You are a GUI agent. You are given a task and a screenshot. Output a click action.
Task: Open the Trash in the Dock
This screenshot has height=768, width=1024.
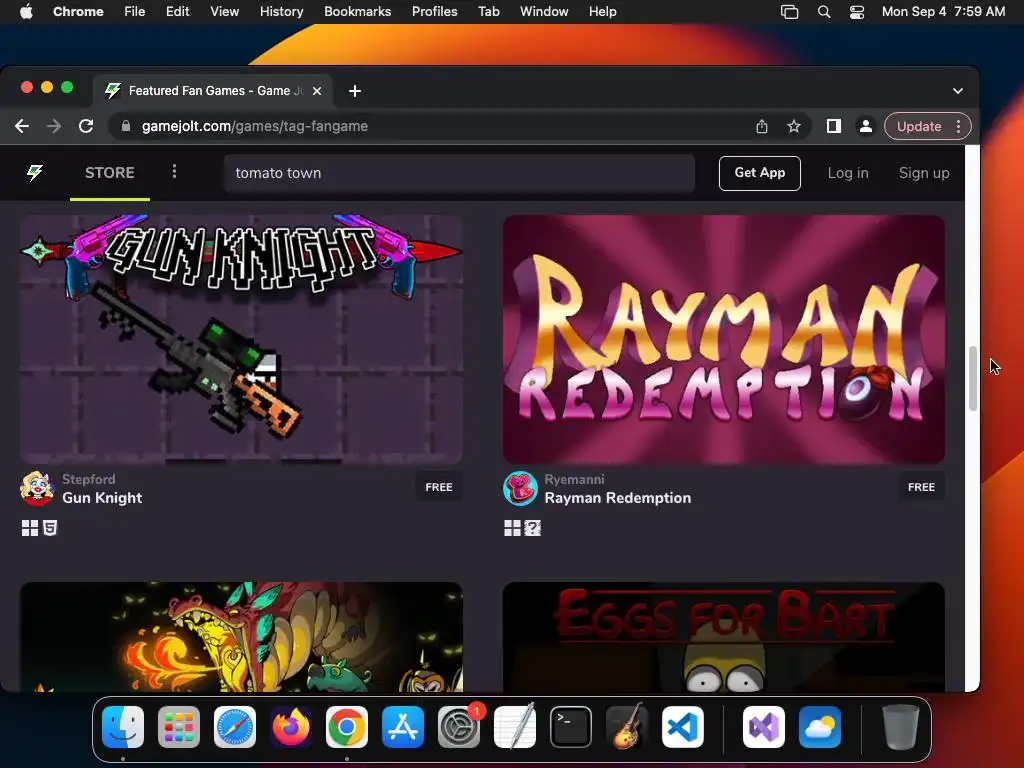(x=901, y=727)
